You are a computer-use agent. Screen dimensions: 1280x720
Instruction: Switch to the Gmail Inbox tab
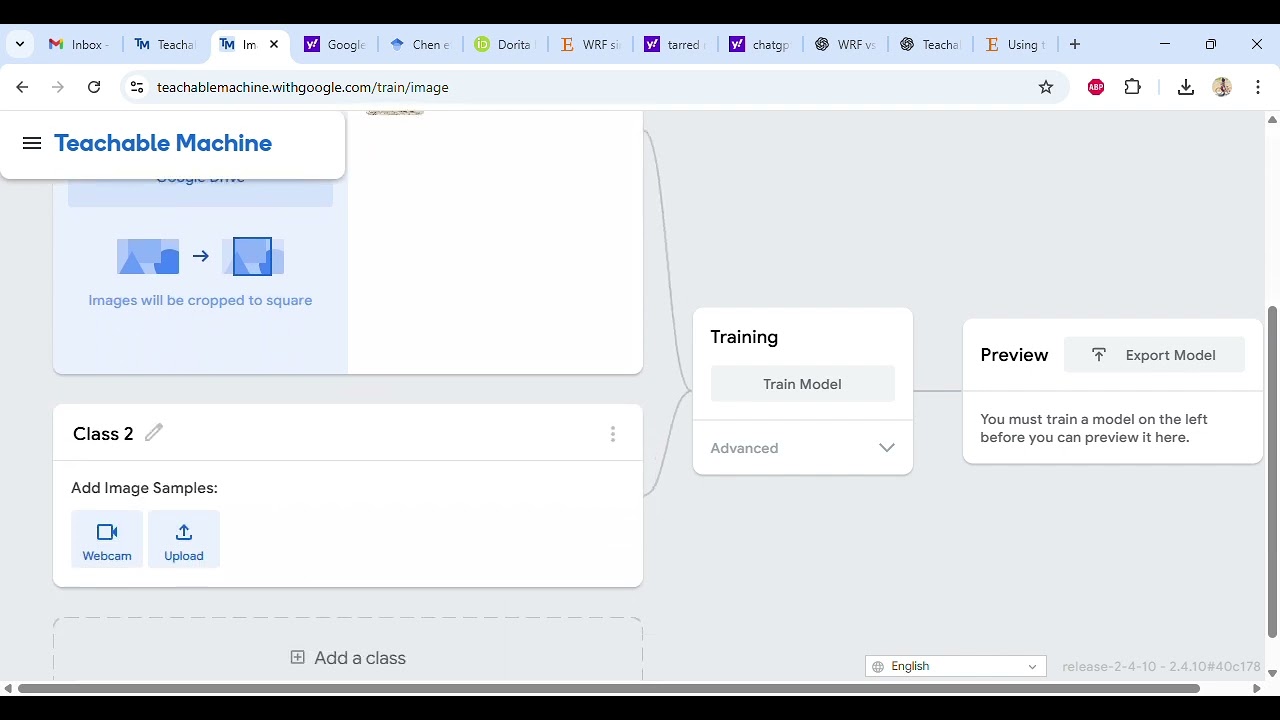80,44
